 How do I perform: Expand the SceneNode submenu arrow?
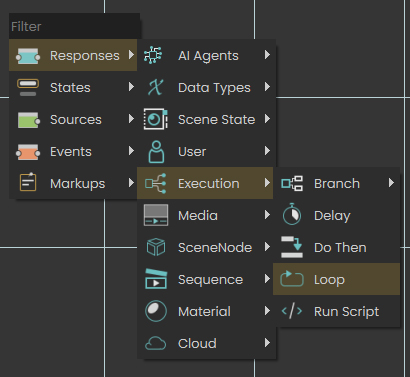coord(267,247)
